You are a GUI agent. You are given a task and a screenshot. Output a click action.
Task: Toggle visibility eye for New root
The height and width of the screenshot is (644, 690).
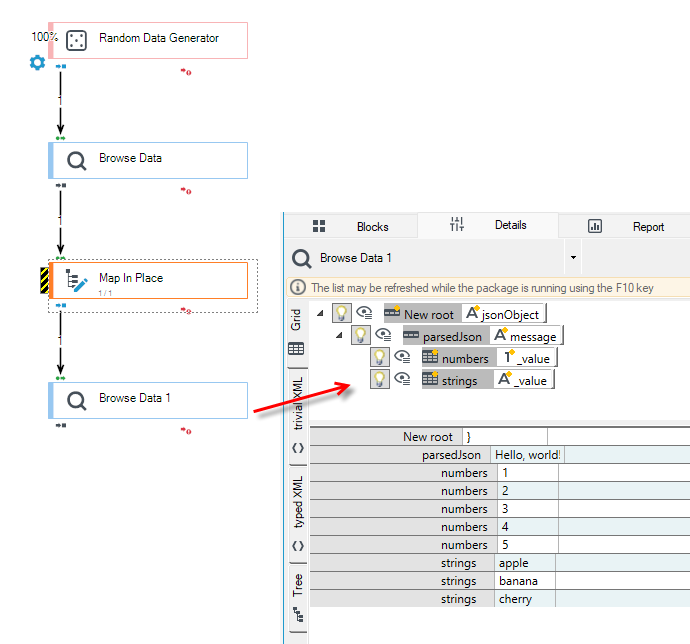pos(364,313)
